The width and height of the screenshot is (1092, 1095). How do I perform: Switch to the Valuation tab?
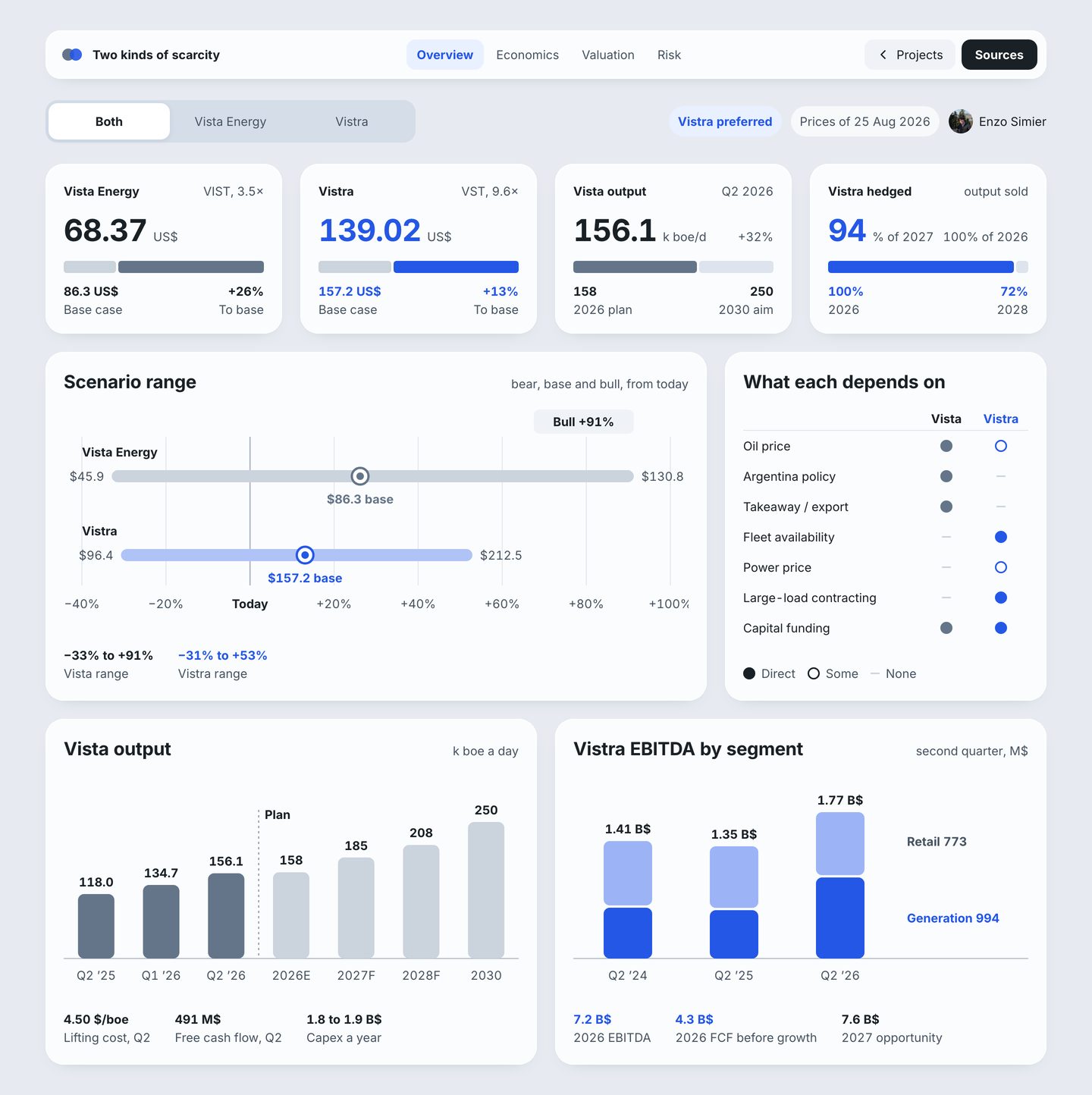point(608,55)
